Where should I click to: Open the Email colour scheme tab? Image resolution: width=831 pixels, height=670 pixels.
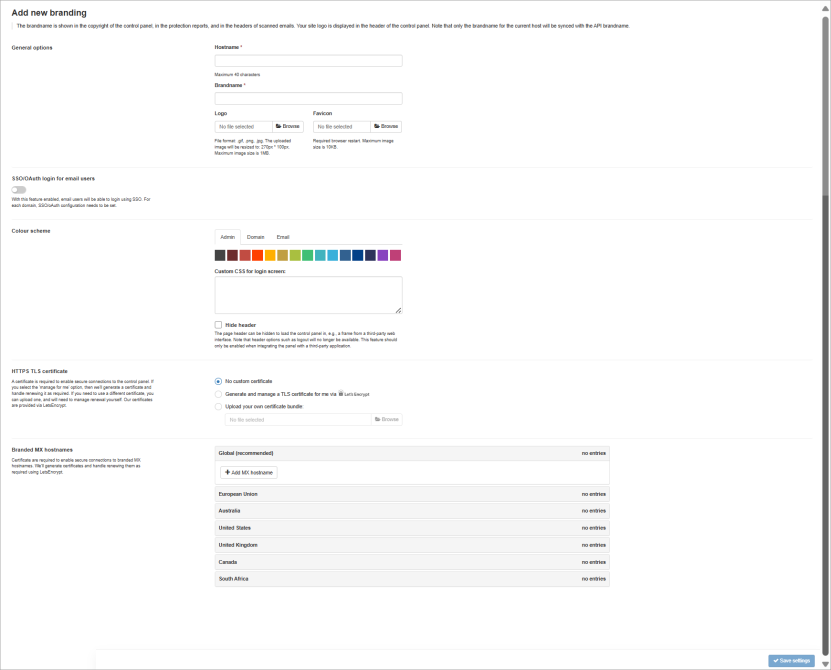pyautogui.click(x=283, y=237)
